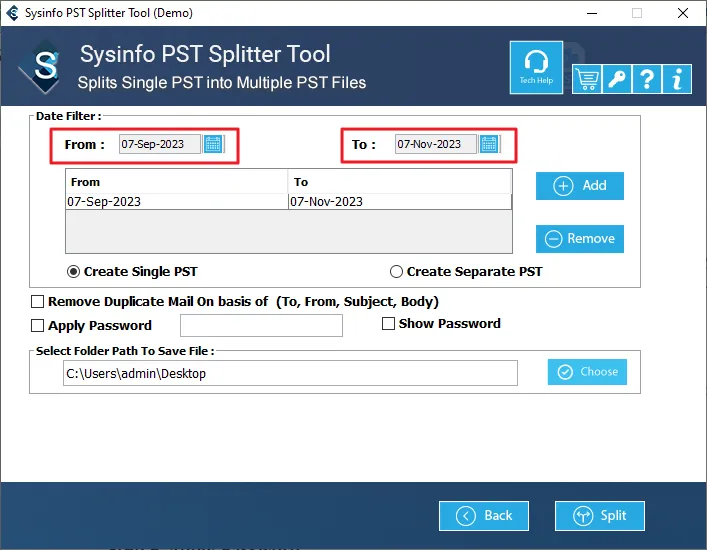Screen dimensions: 707x550
Task: Focus the password input box
Action: 262,325
